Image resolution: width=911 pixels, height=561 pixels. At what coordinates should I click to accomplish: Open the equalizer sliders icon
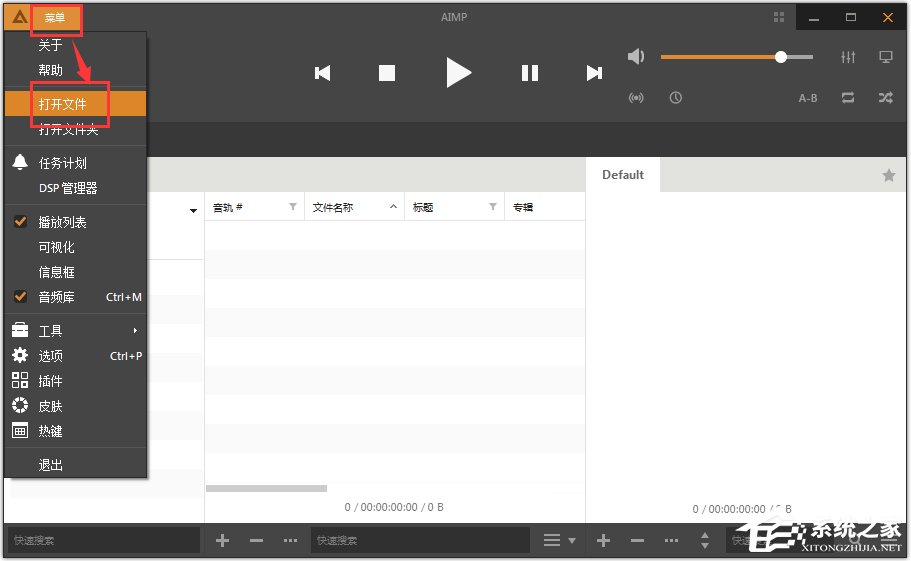tap(848, 57)
